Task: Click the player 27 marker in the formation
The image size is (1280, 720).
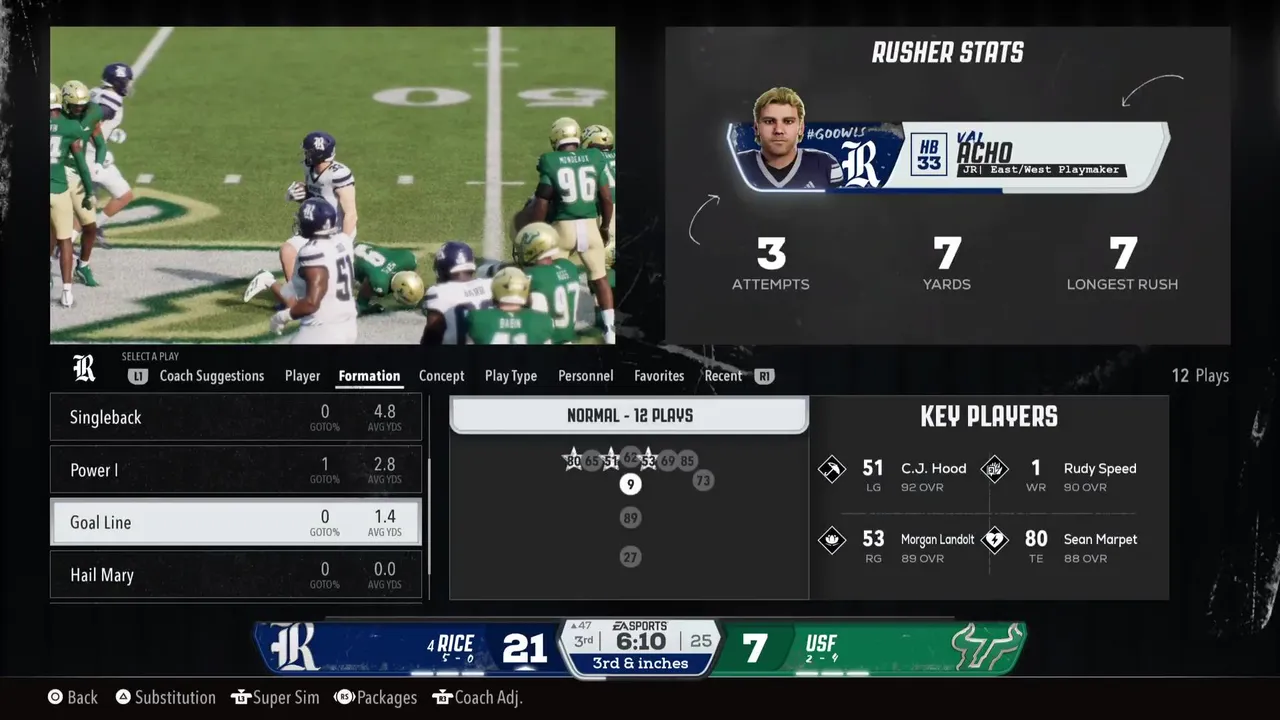Action: point(630,557)
